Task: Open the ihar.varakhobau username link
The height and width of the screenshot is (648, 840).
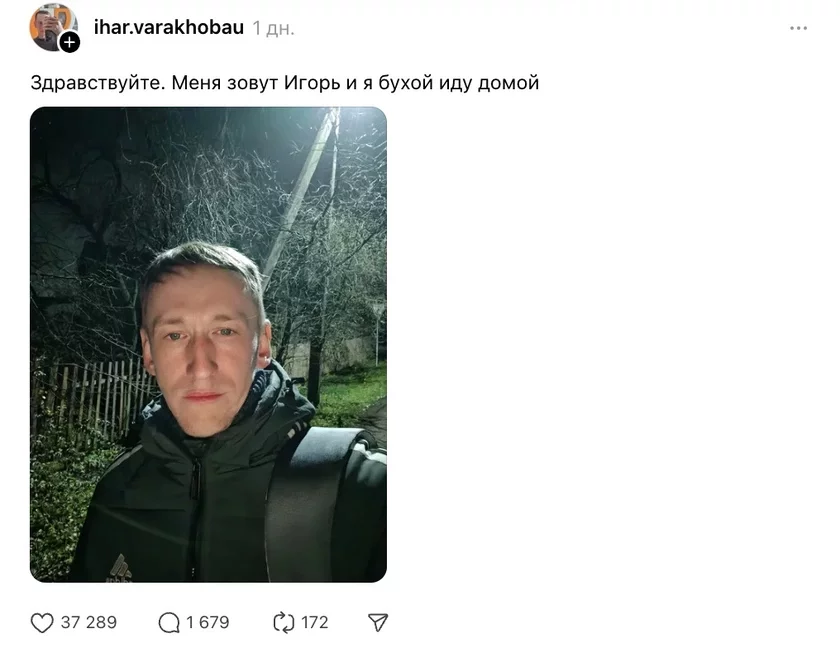Action: [x=169, y=27]
